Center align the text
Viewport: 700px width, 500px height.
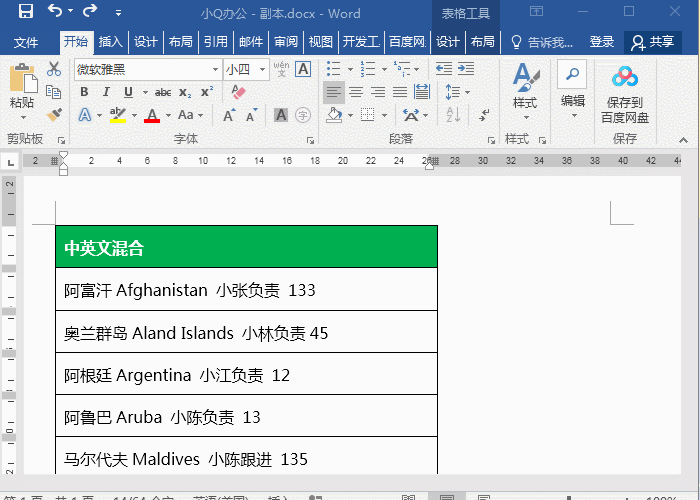click(356, 92)
